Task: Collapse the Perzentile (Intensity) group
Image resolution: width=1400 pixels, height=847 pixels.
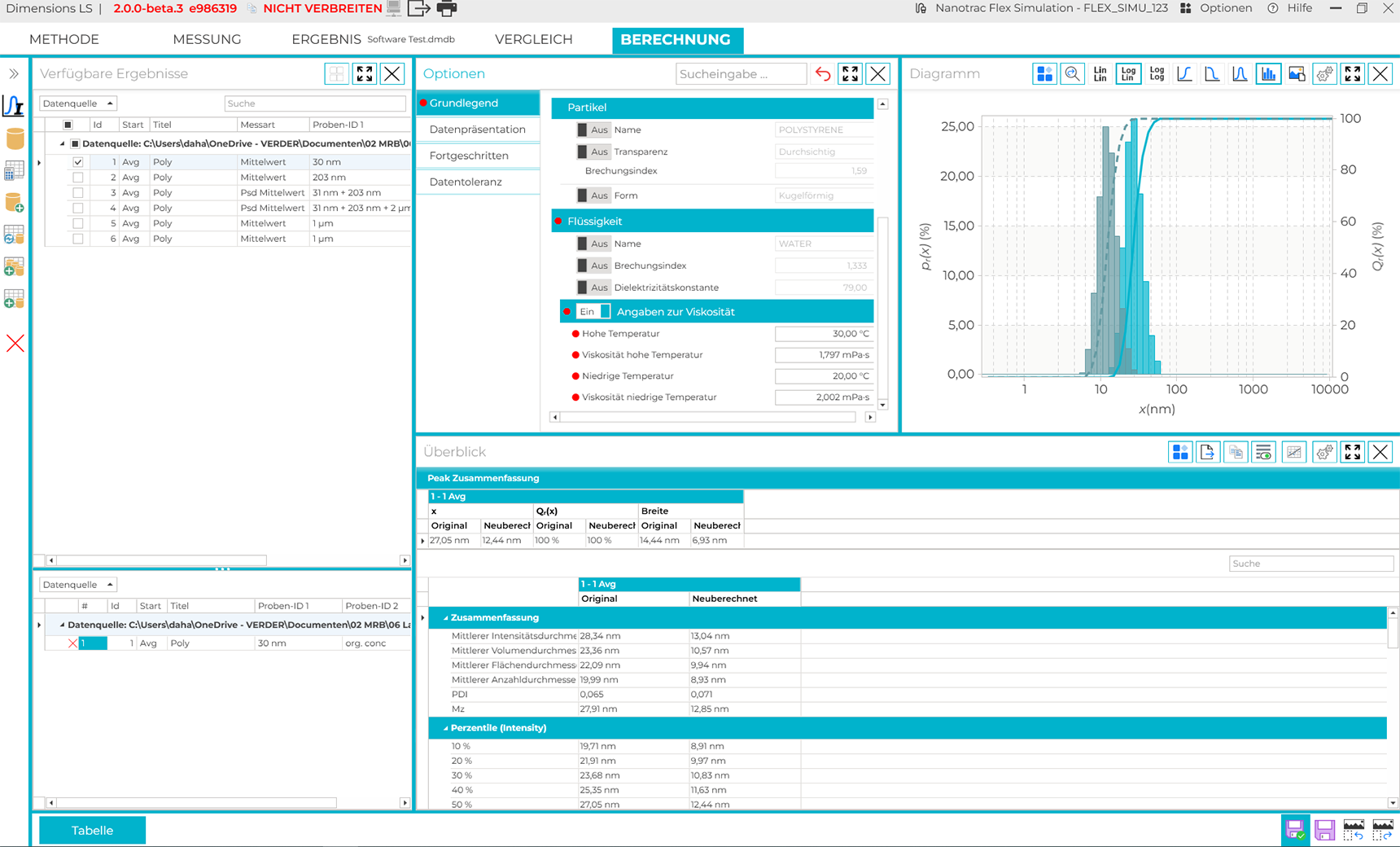Action: click(446, 728)
